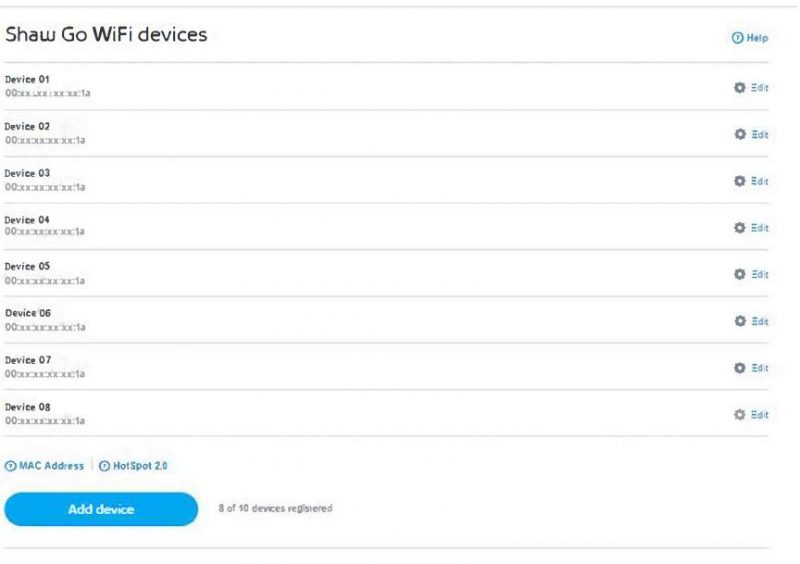Select the Device 02 MAC address text
Viewport: 800px width, 564px height.
pos(45,140)
